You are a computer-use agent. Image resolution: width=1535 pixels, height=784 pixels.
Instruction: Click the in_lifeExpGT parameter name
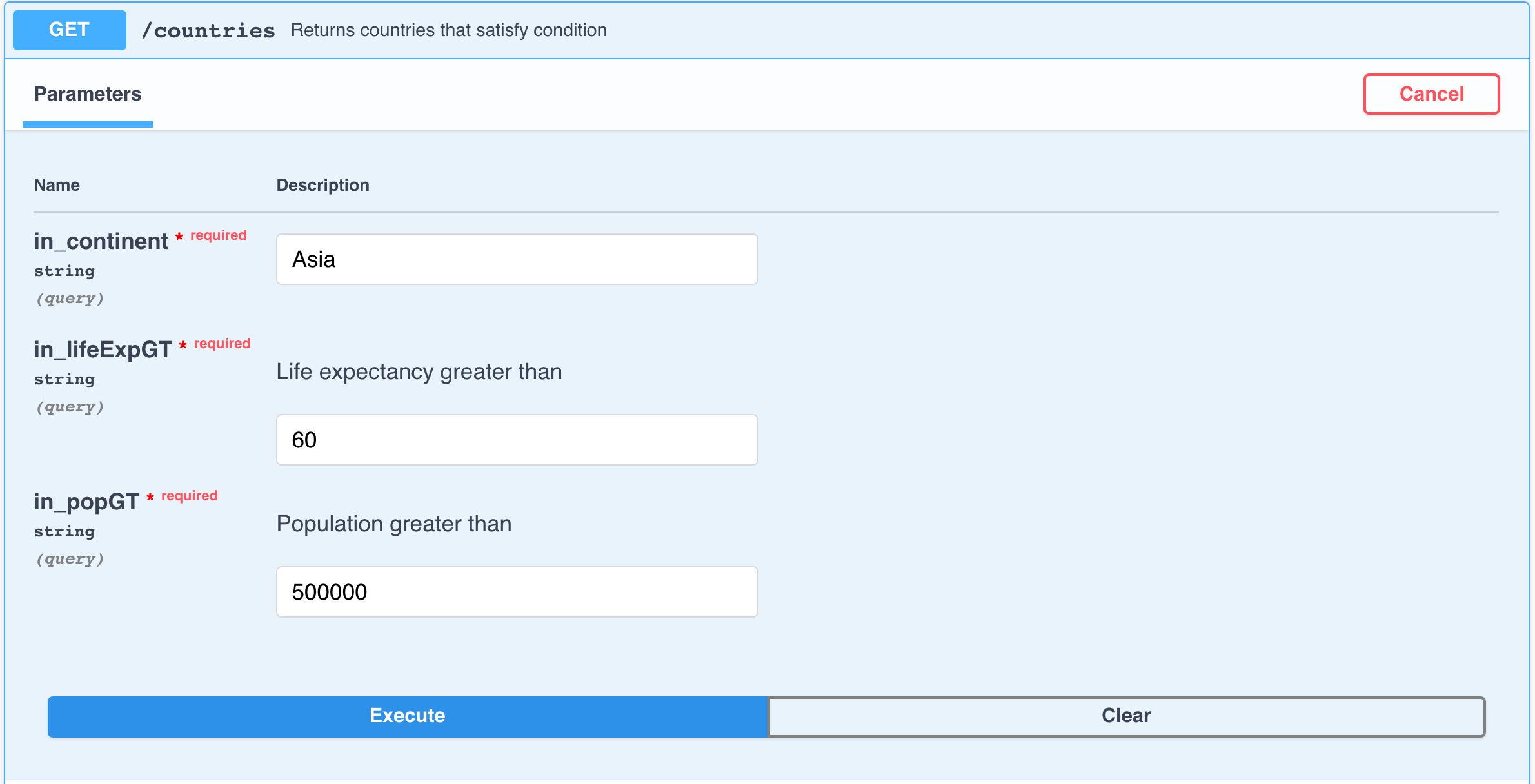[103, 349]
